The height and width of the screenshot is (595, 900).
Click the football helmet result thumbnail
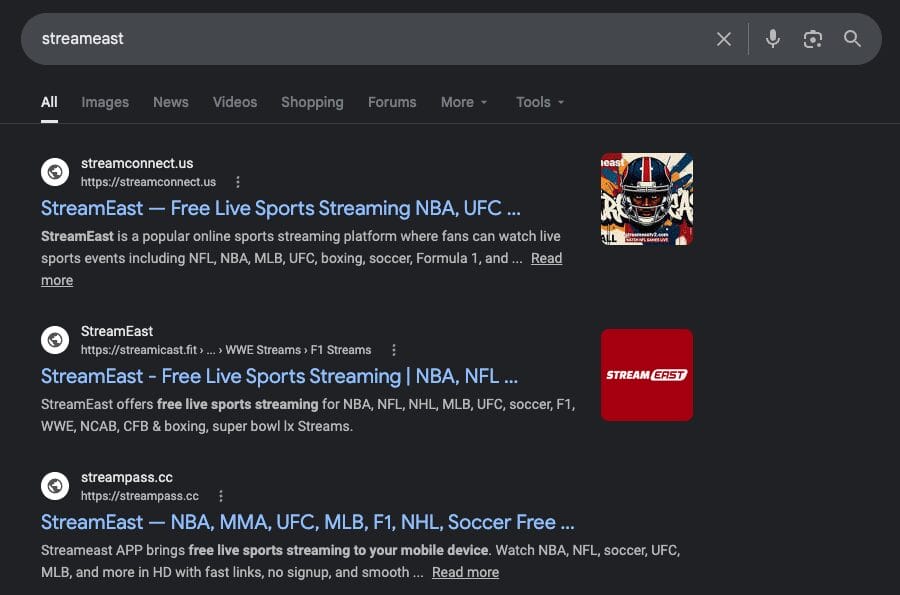pos(647,199)
